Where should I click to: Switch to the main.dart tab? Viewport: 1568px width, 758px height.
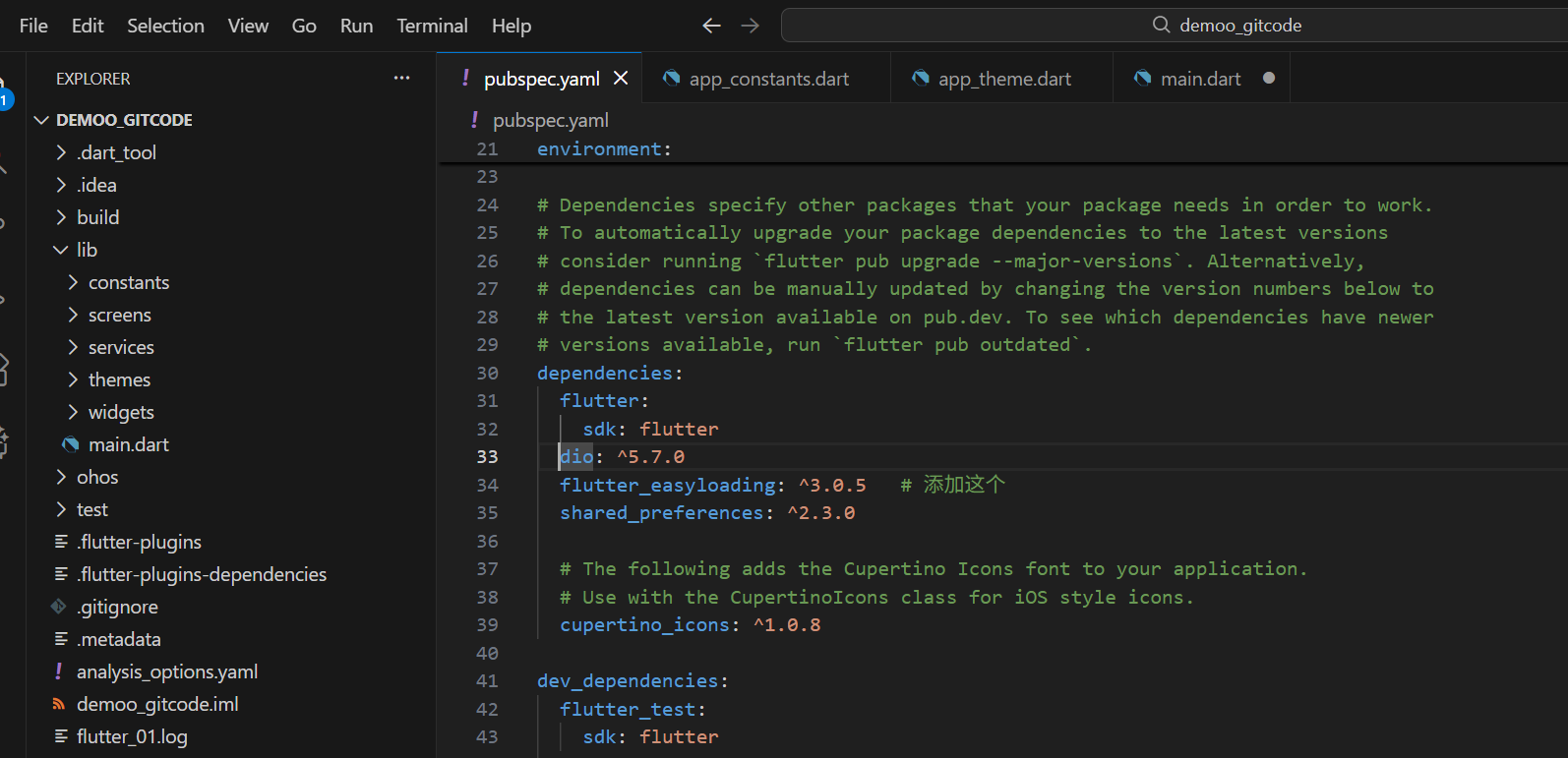(x=1200, y=79)
